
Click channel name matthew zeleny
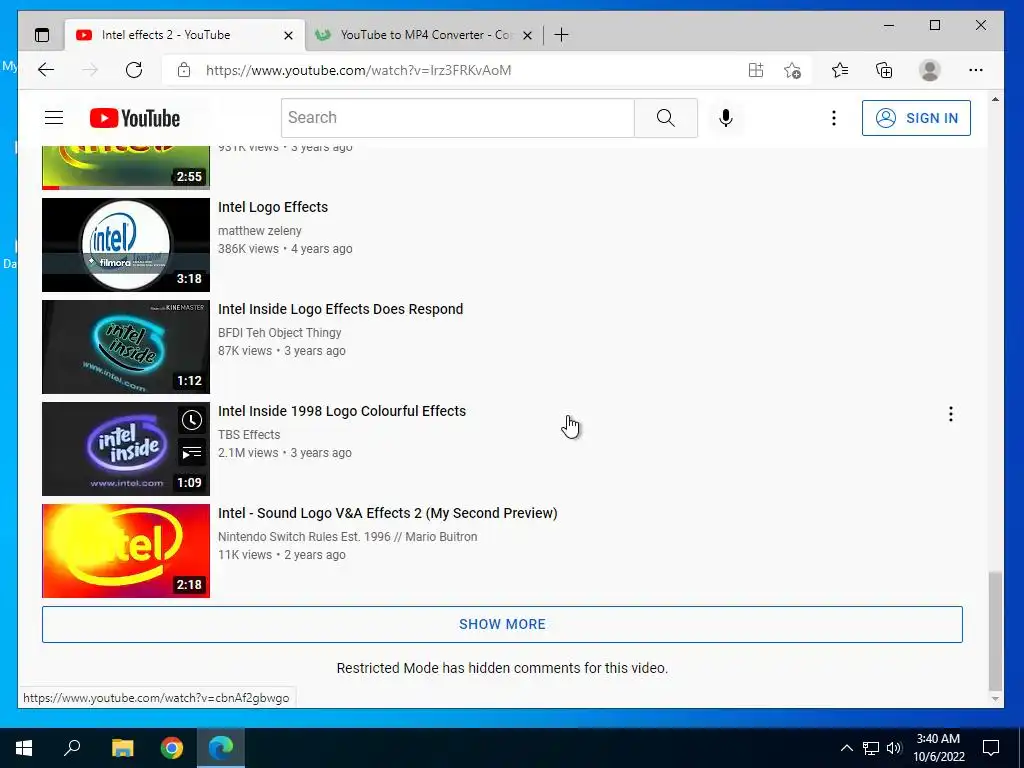click(259, 231)
